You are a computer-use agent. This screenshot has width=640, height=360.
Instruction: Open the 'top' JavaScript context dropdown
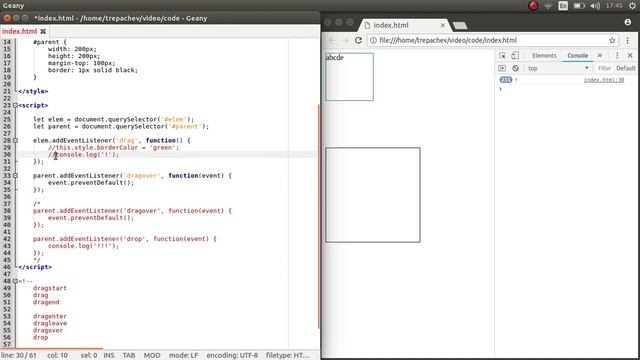(558, 68)
